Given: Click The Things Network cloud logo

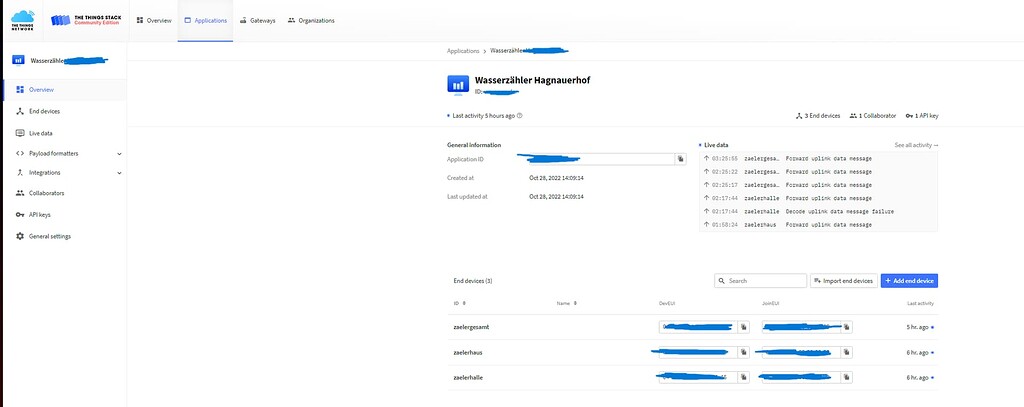Looking at the screenshot, I should [x=22, y=20].
